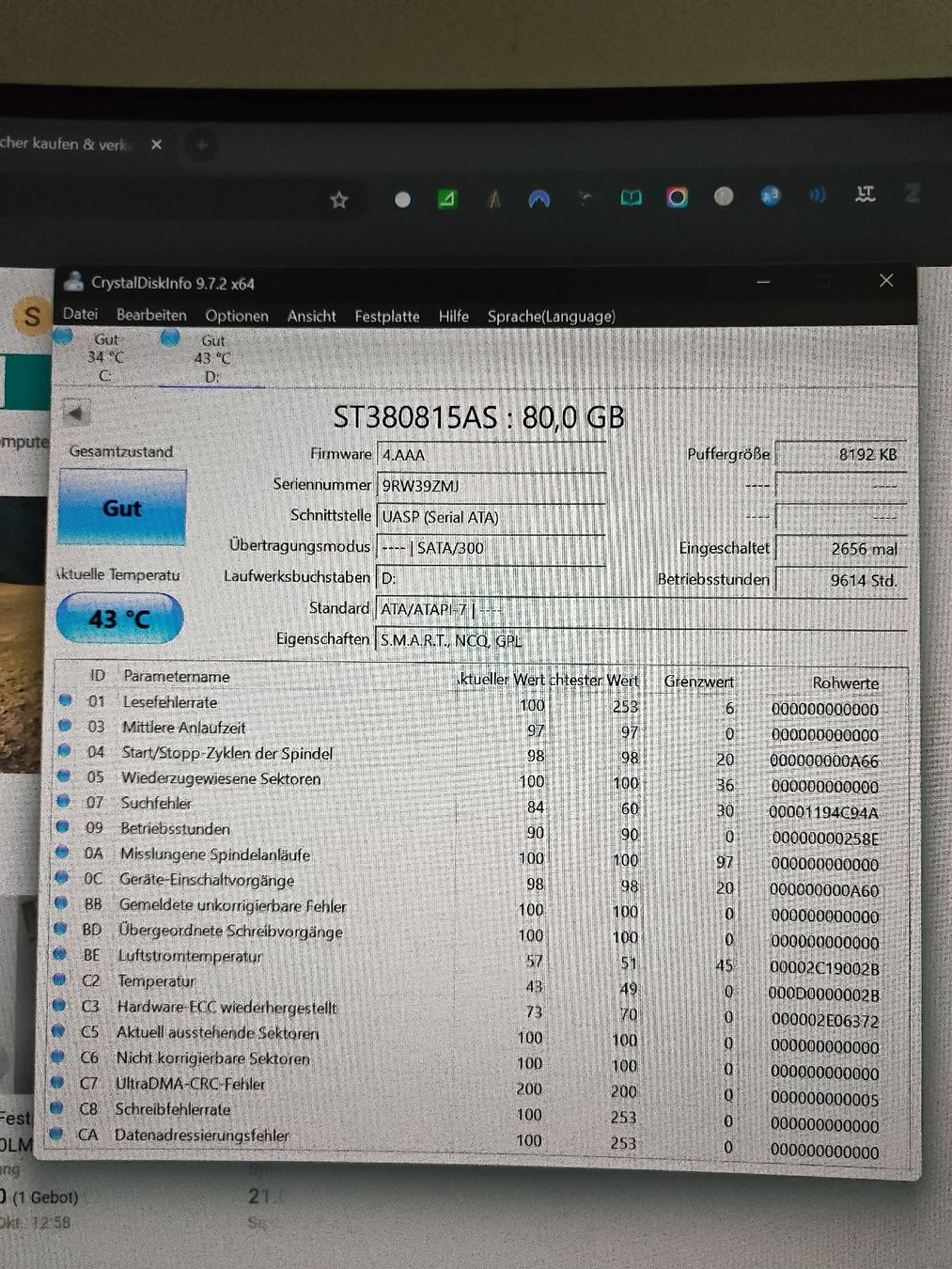Click status dot of Datenadressierungsfehler row
This screenshot has width=952, height=1269.
[x=56, y=1134]
